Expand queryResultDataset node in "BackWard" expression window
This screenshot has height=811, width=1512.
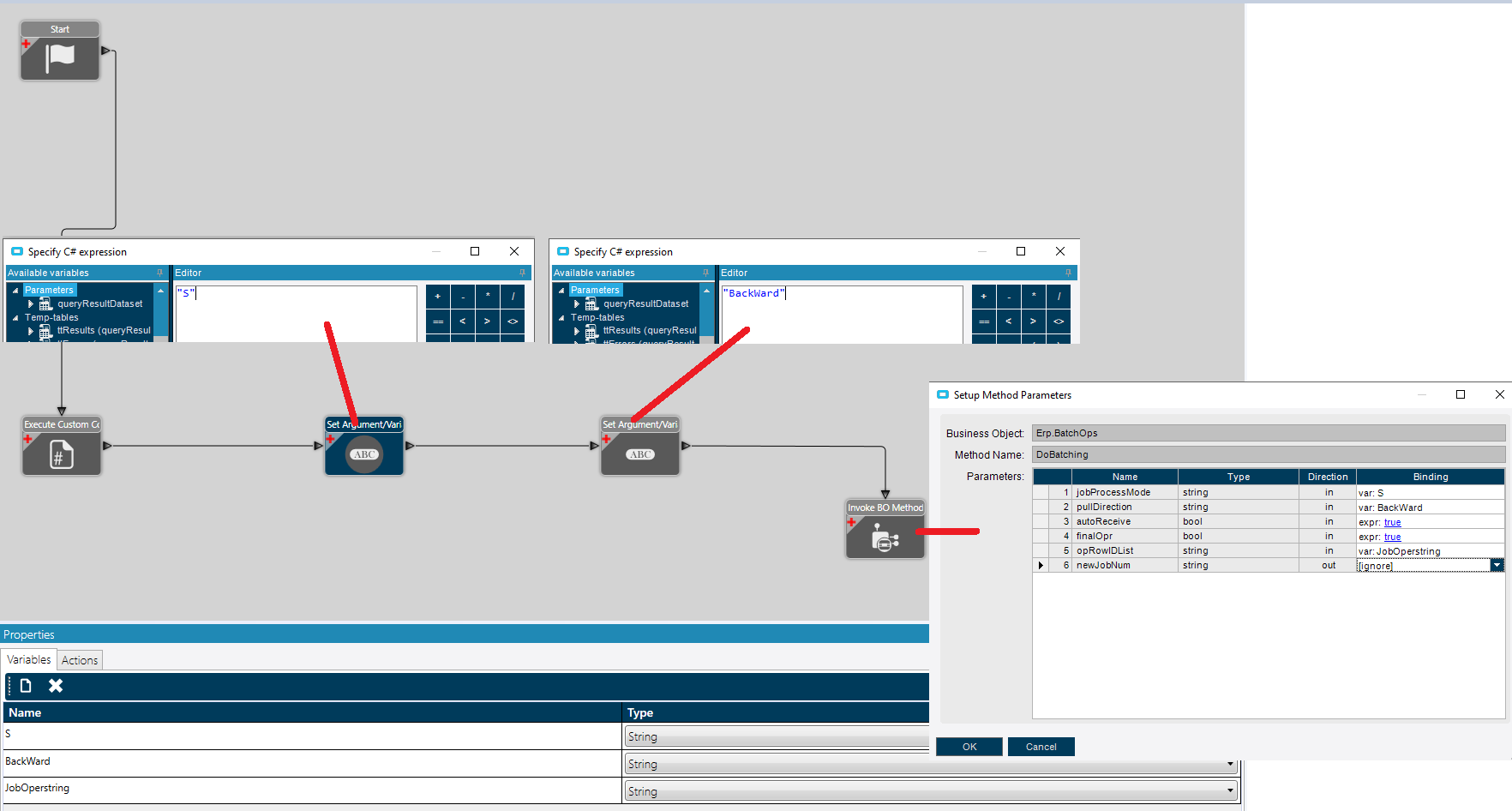(577, 303)
